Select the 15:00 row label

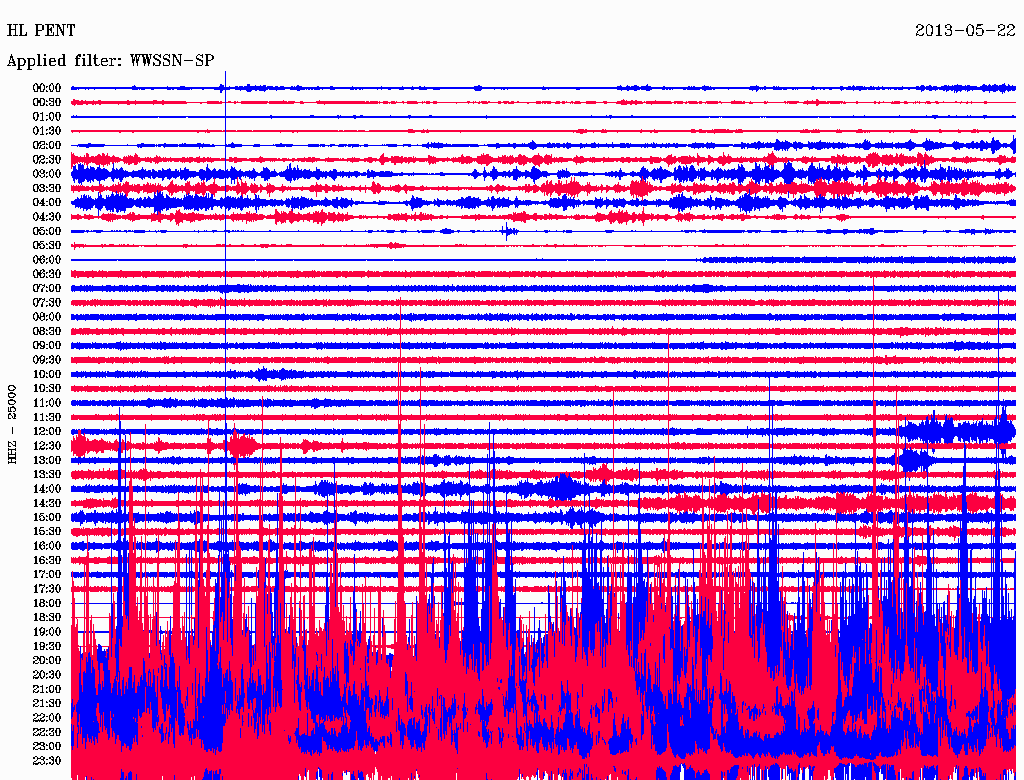(x=47, y=517)
